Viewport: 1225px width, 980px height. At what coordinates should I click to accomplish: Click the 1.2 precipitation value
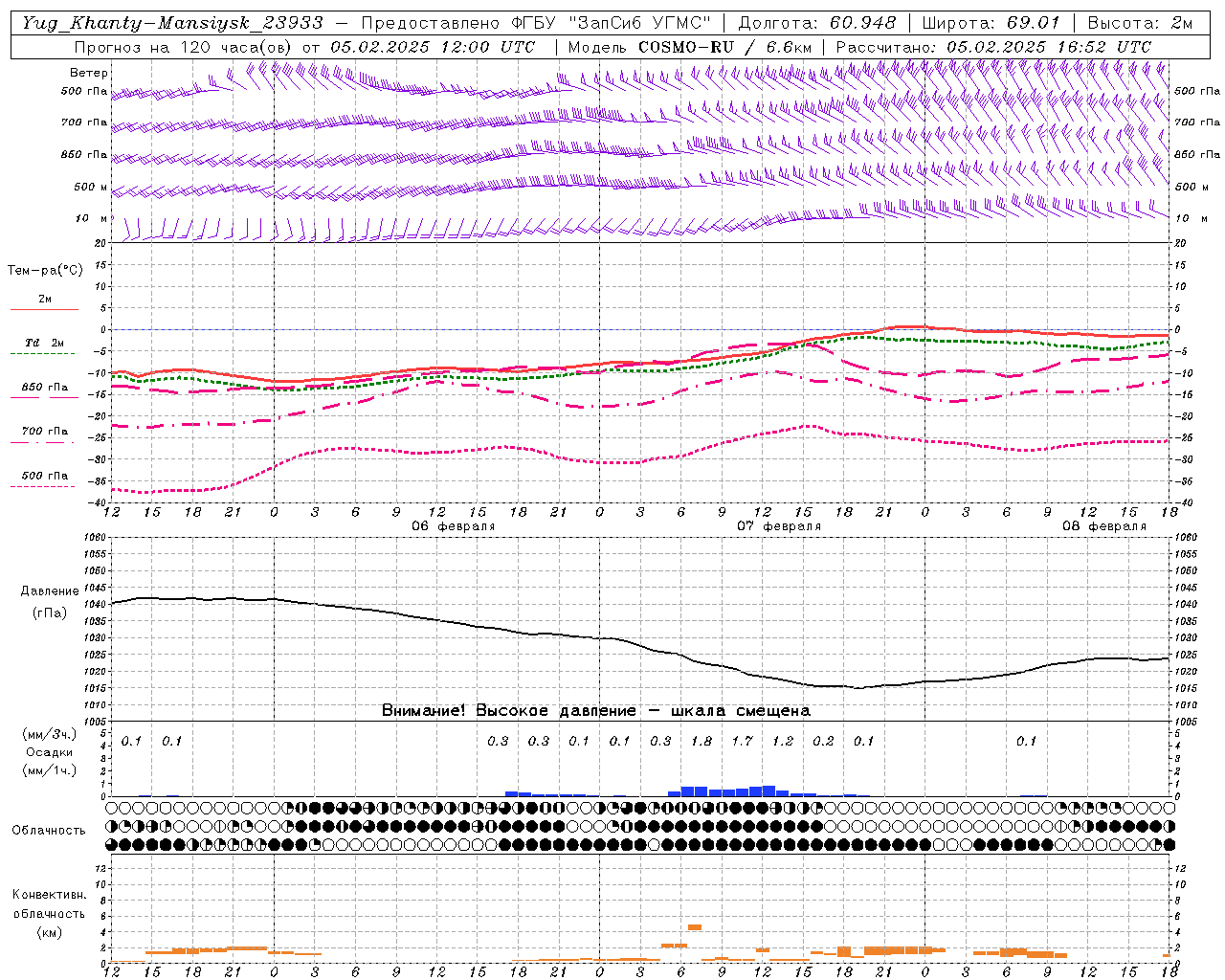pos(783,741)
